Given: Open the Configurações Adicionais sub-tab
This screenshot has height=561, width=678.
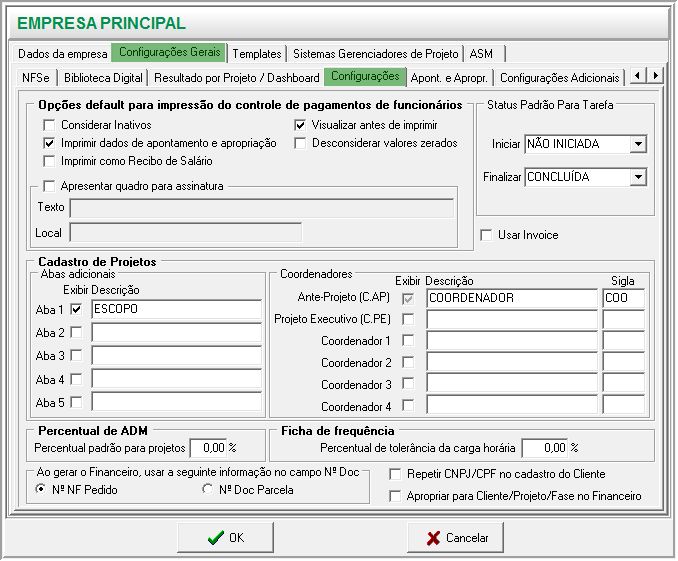Looking at the screenshot, I should 560,78.
